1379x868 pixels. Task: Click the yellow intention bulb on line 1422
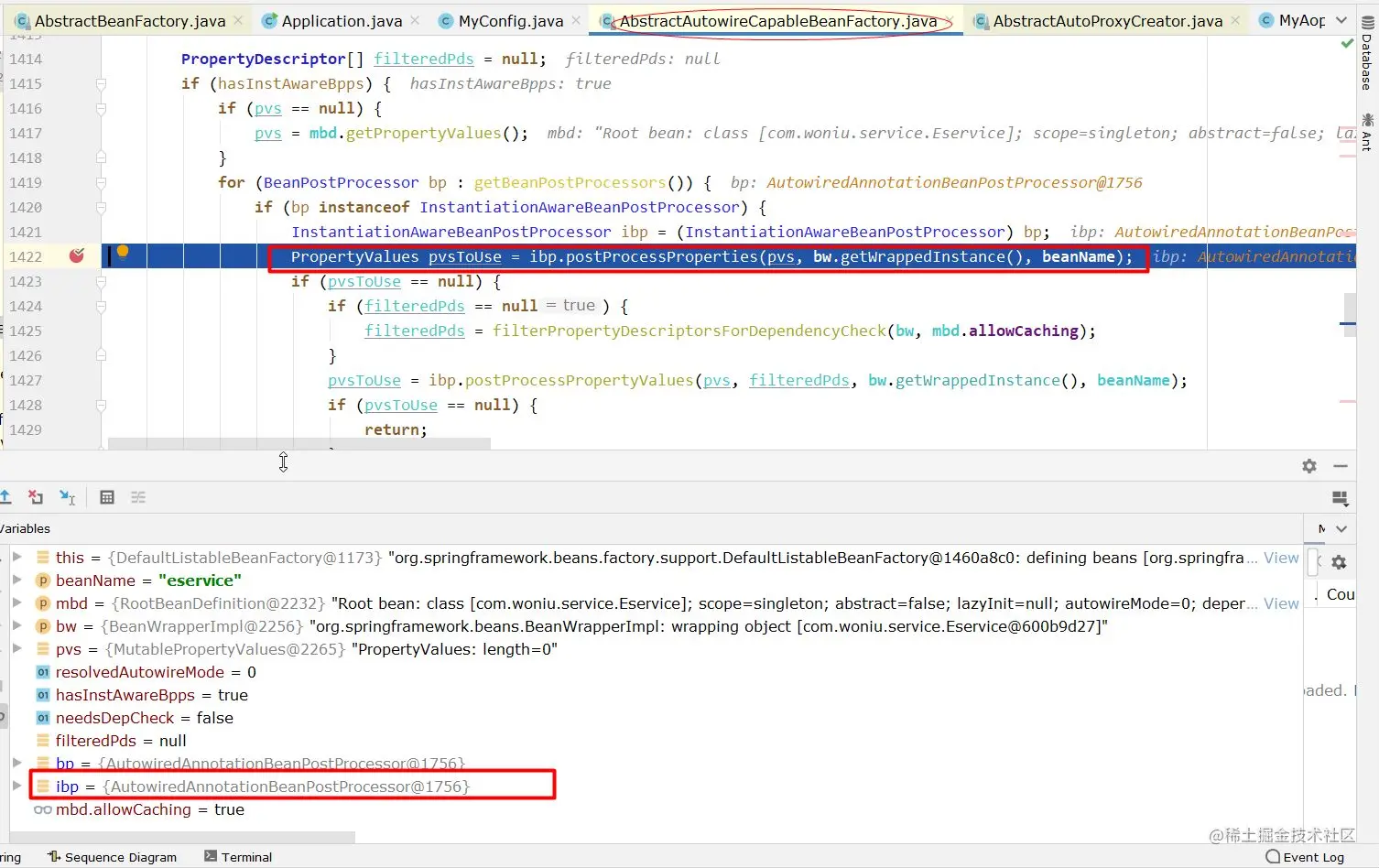pos(123,252)
